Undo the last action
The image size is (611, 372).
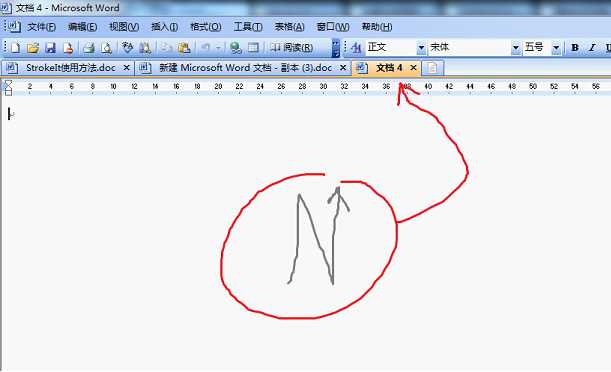point(205,48)
